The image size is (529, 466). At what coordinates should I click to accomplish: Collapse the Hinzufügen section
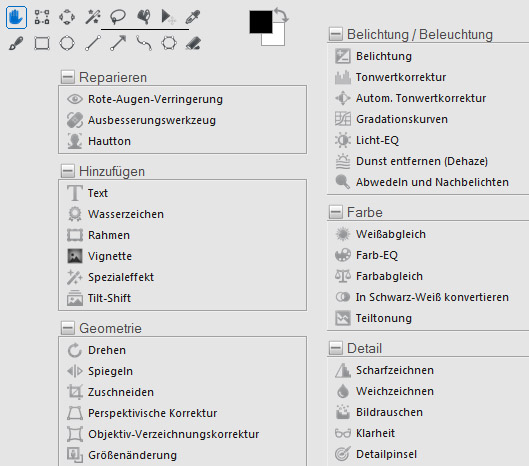(67, 171)
